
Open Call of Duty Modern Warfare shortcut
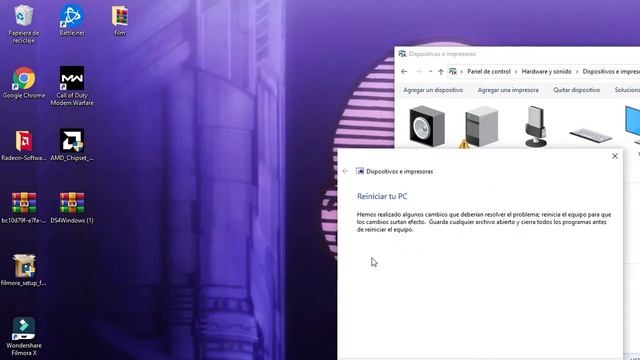72,86
